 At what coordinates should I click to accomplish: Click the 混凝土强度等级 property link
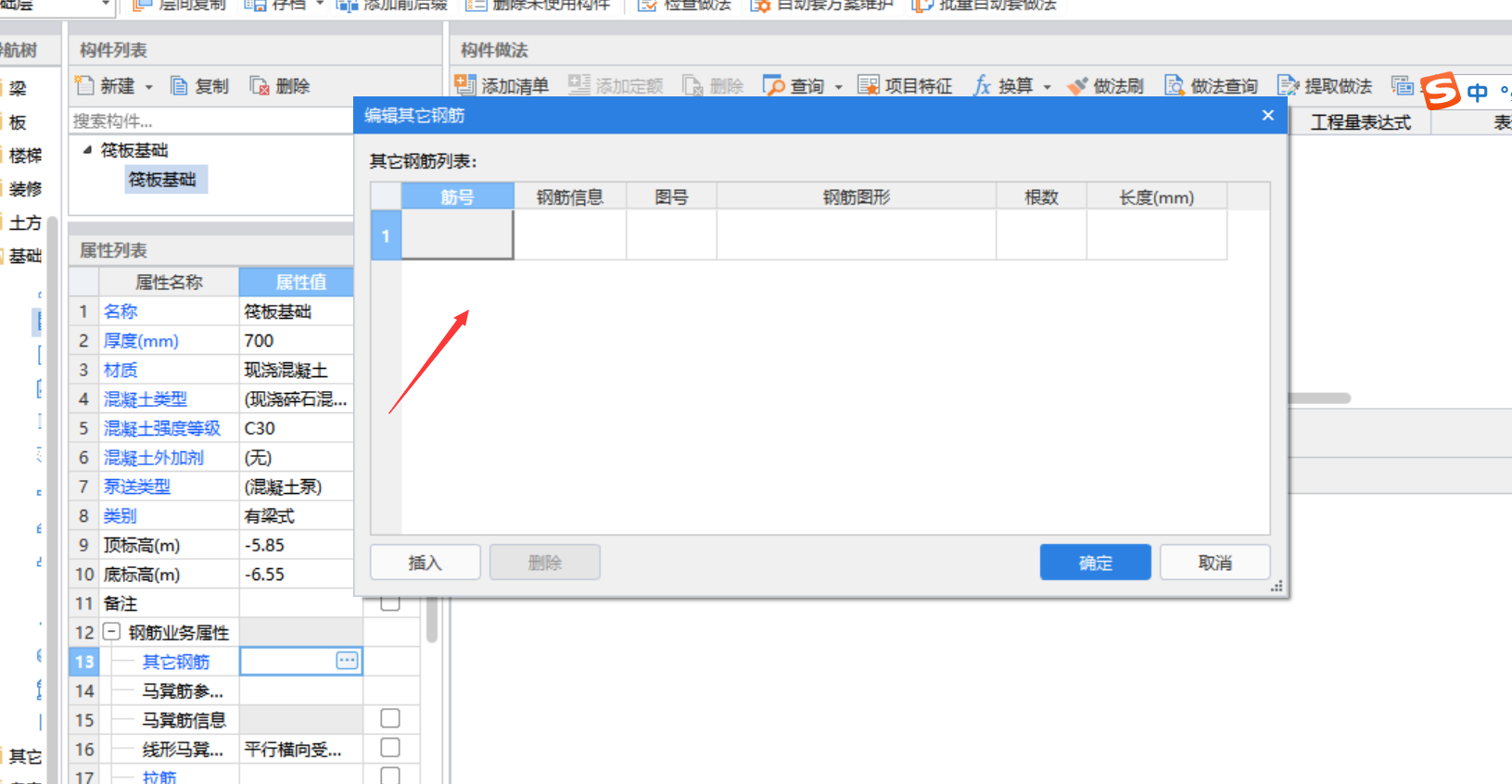tap(162, 428)
